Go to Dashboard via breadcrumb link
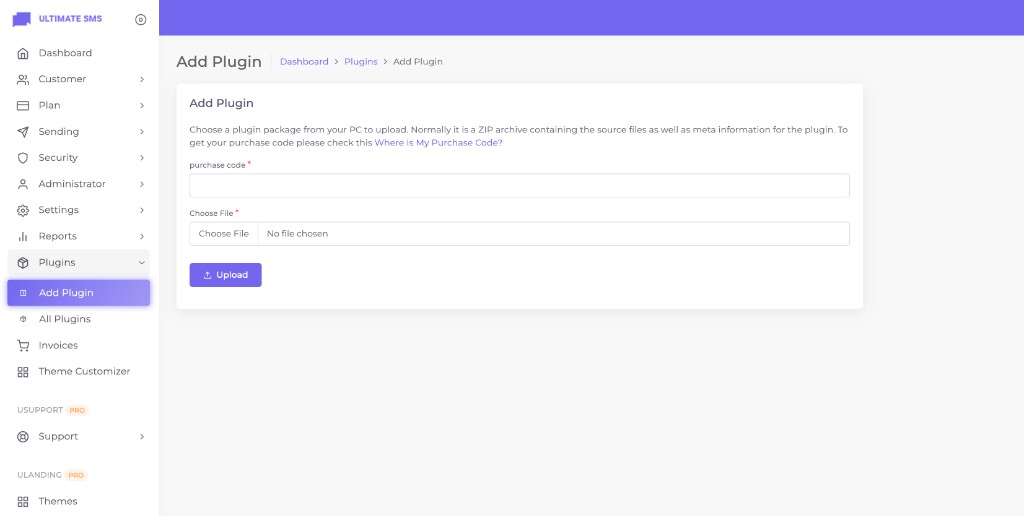The height and width of the screenshot is (516, 1024). click(304, 61)
